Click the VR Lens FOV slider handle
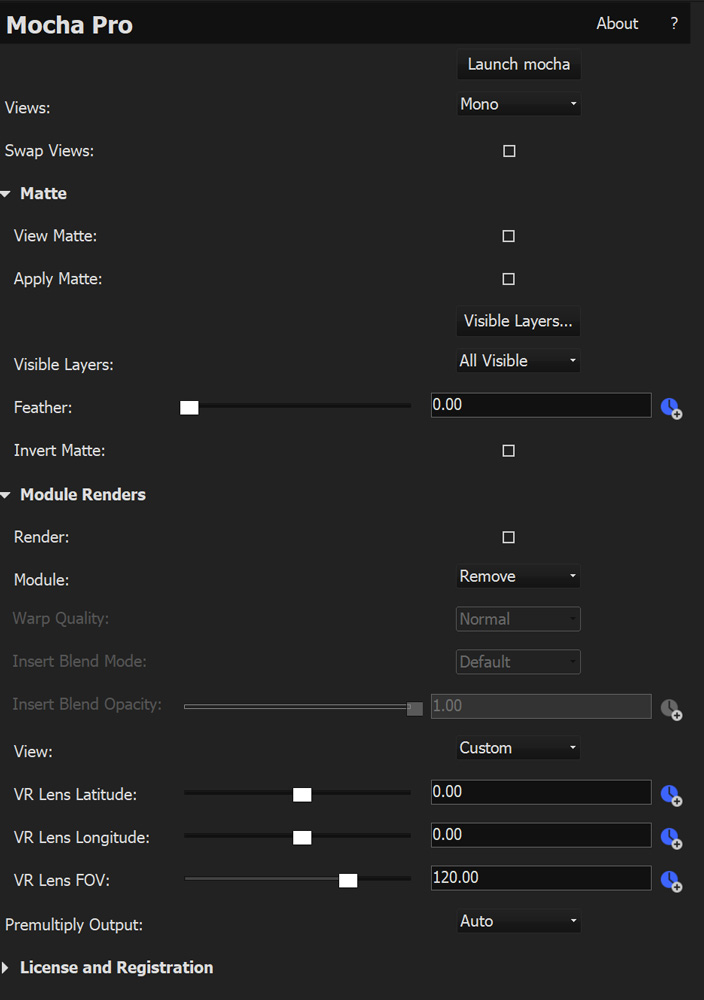The height and width of the screenshot is (1000, 704). point(348,881)
